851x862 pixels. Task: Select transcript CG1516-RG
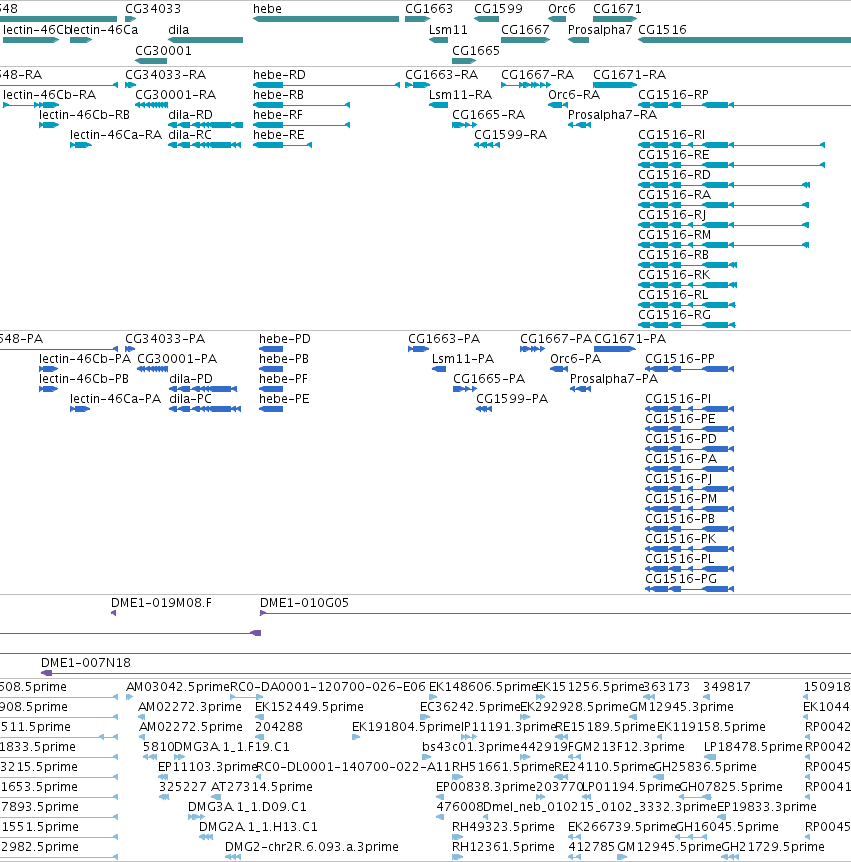point(675,314)
